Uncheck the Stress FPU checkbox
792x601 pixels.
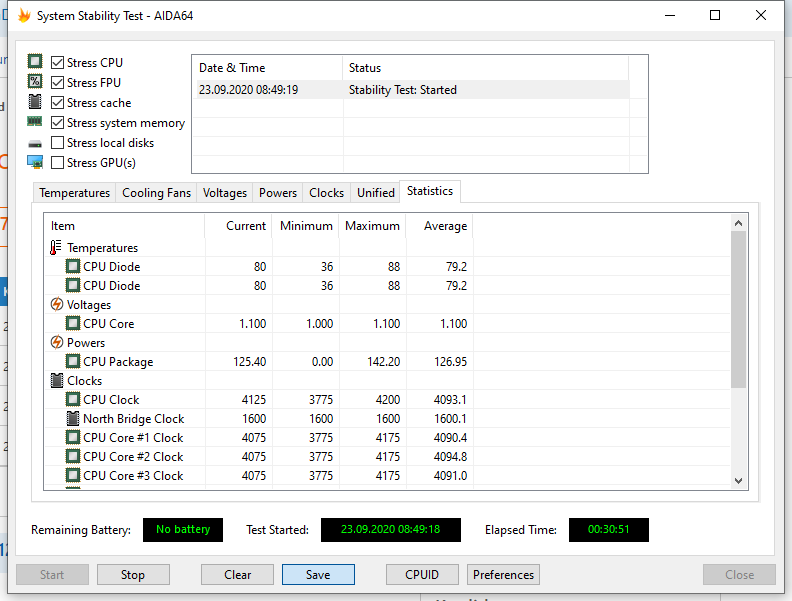pyautogui.click(x=58, y=82)
